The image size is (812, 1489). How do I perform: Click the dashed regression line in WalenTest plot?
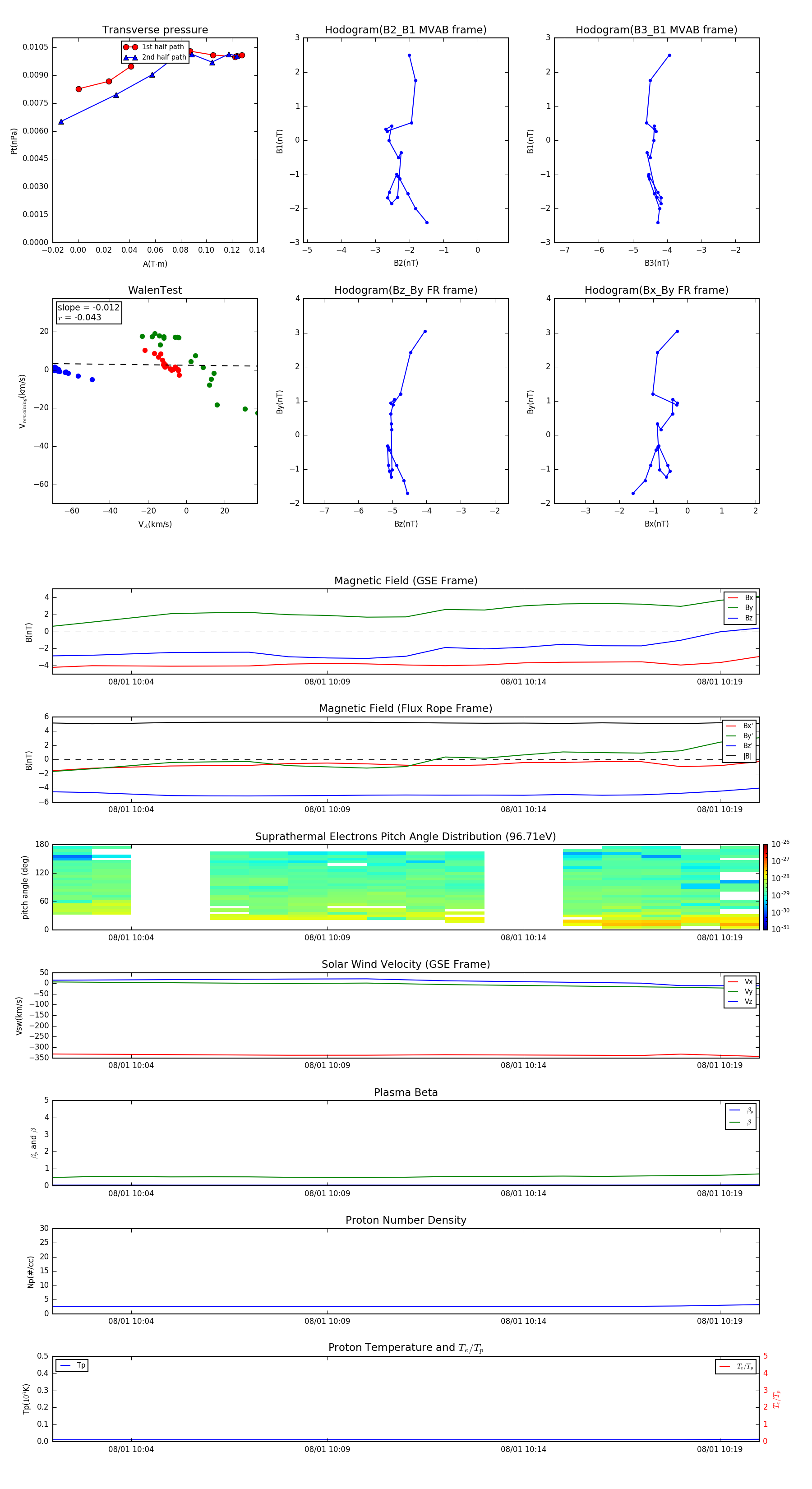[155, 365]
